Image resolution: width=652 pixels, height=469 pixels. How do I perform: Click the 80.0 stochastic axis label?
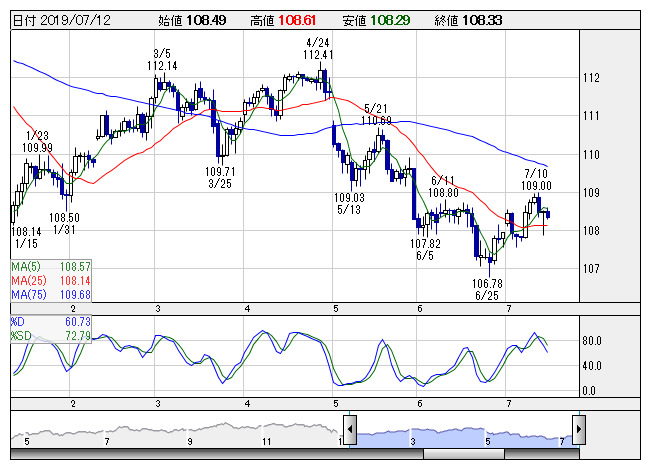coord(592,341)
